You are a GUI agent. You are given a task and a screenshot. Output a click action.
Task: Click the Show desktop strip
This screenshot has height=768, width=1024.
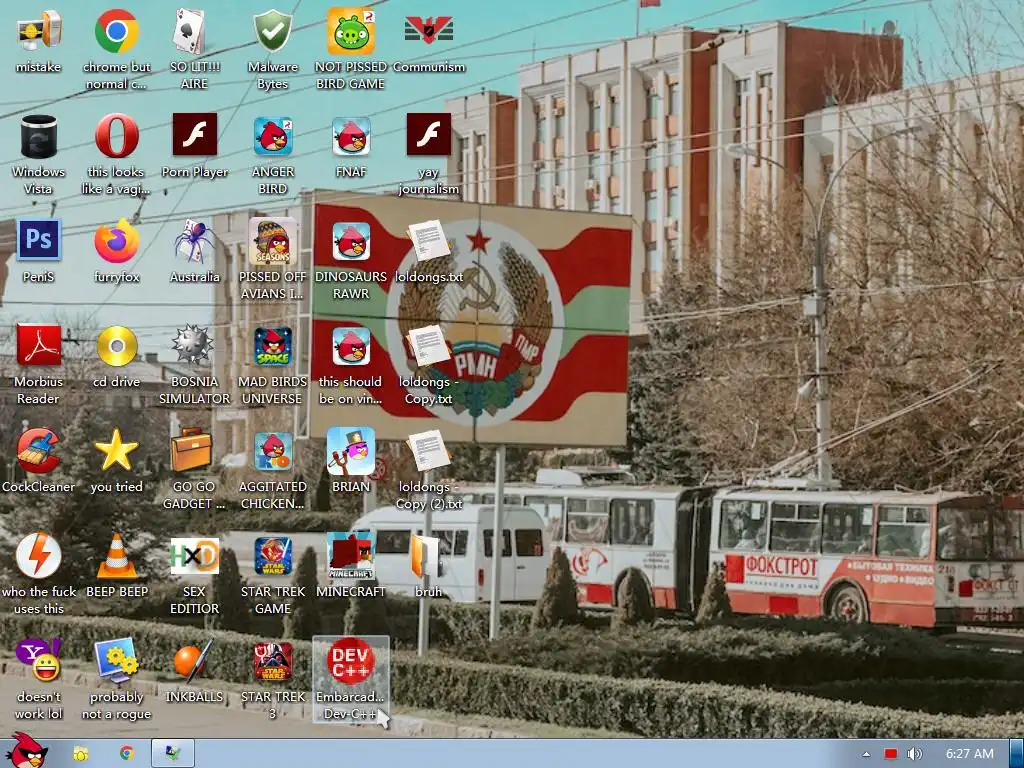(1016, 754)
